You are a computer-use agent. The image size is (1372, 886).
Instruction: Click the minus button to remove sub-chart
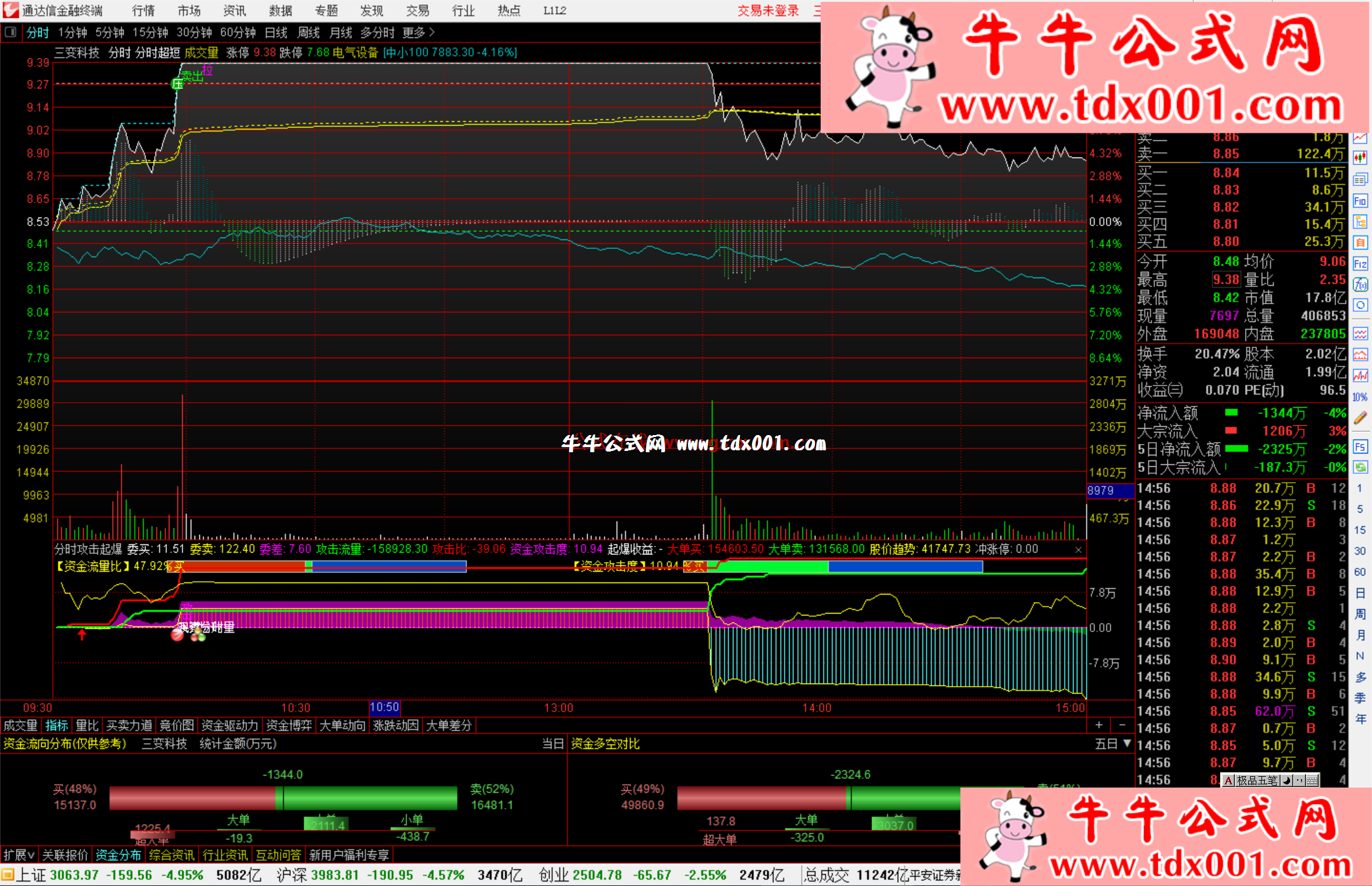pos(1122,725)
